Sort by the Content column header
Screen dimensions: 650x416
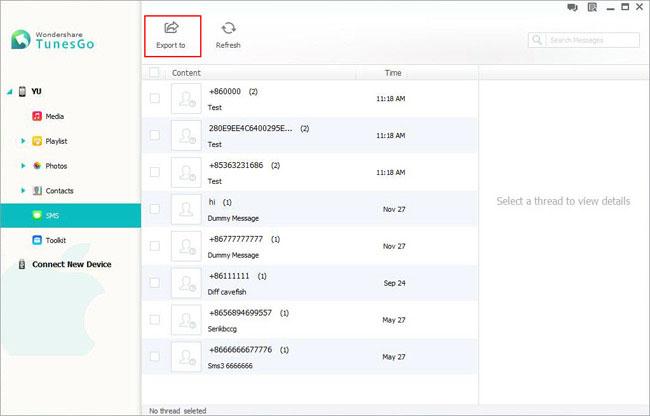click(186, 73)
